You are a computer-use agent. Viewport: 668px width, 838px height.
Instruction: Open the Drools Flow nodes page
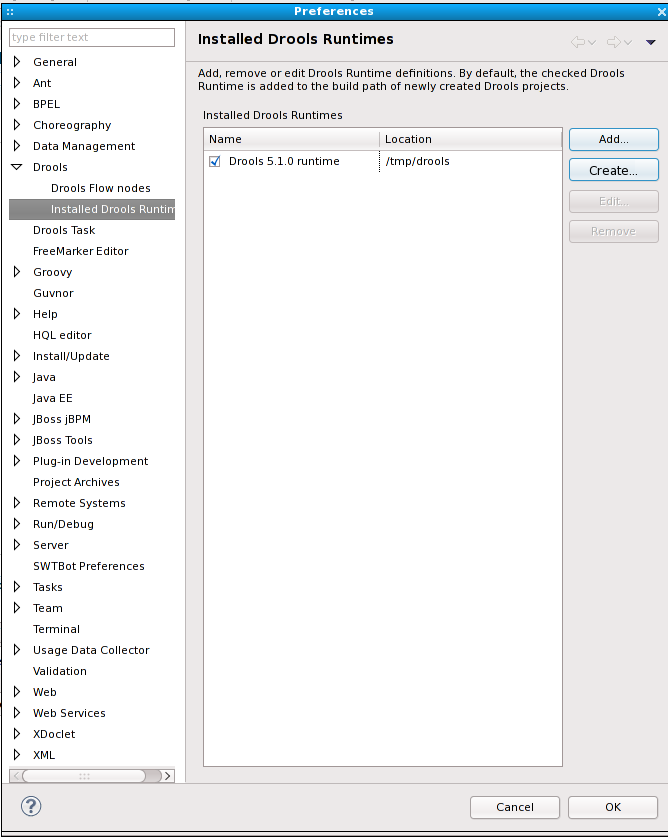coord(100,188)
